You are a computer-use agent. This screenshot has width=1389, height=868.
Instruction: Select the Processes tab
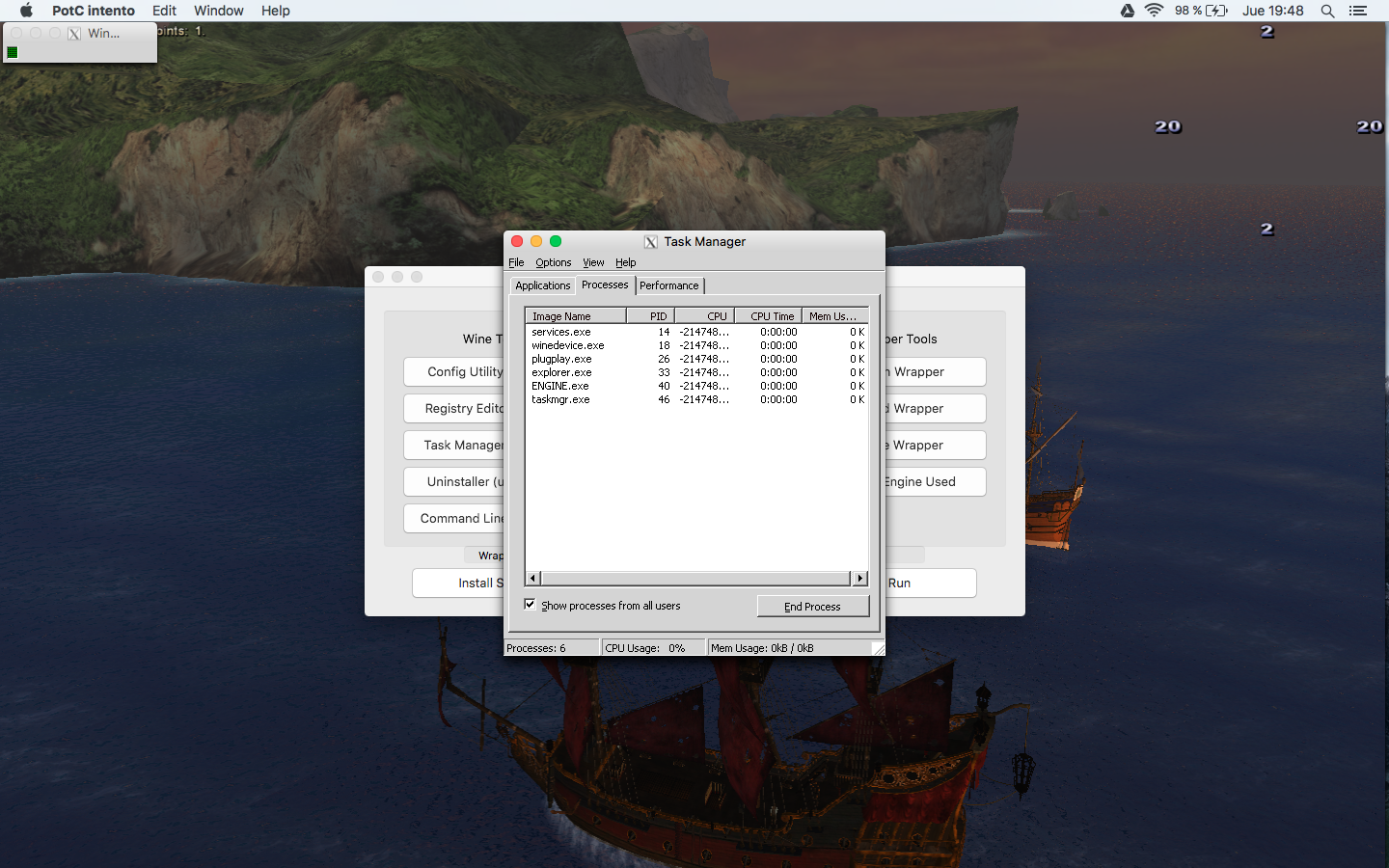click(x=605, y=285)
